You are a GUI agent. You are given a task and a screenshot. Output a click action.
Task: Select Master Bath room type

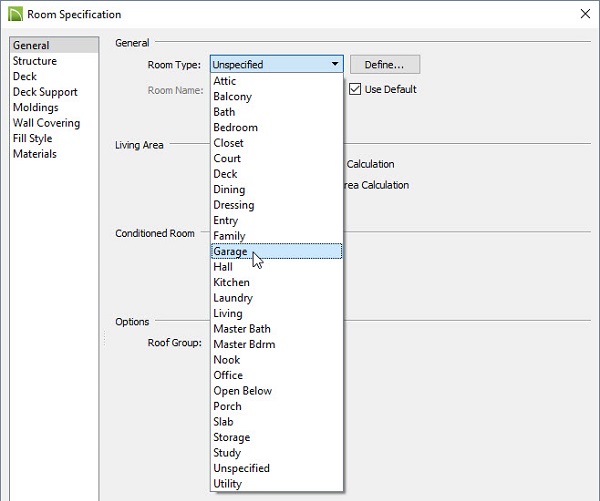click(276, 329)
